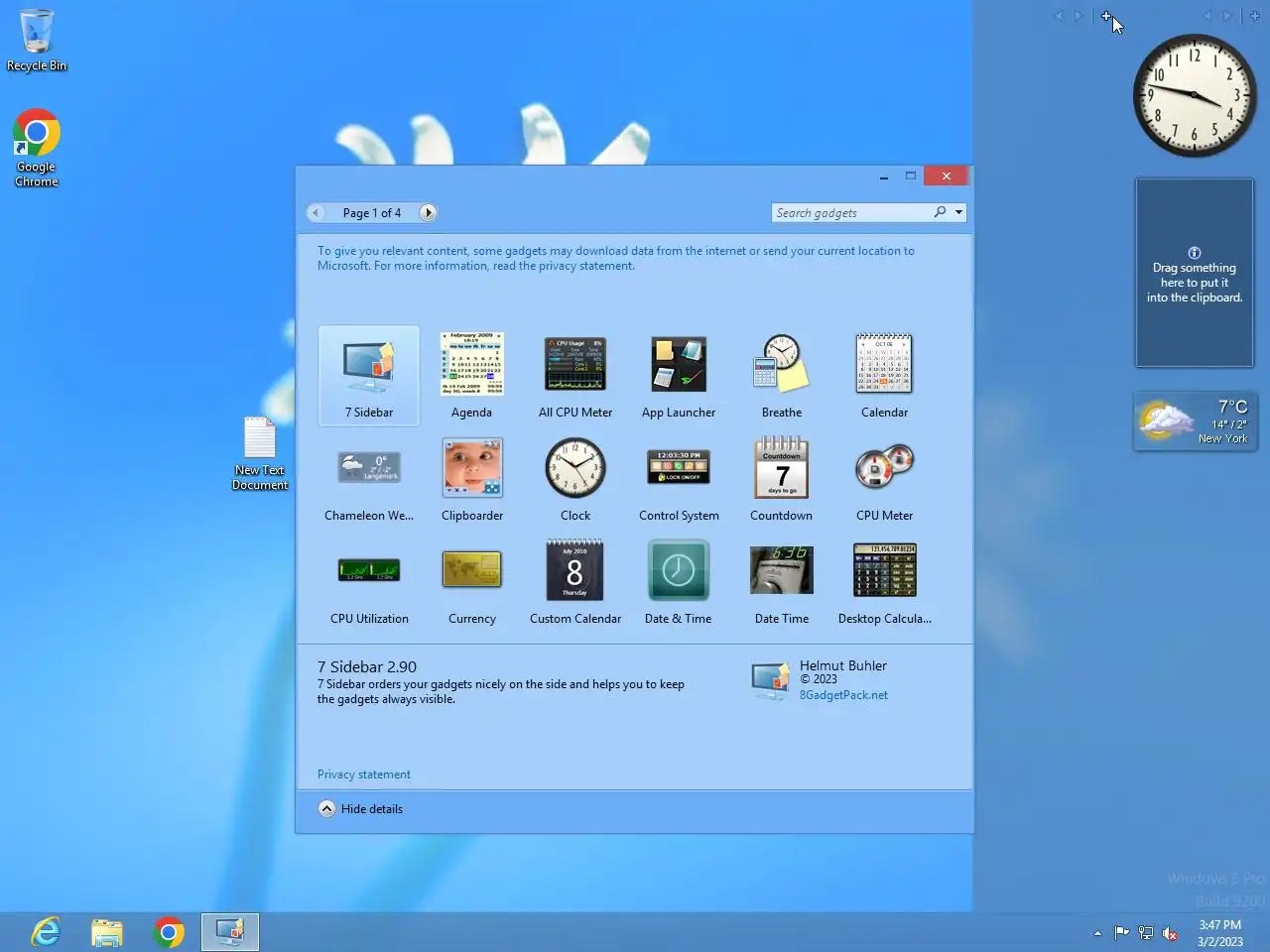1270x952 pixels.
Task: Go to next gadget page
Action: coord(428,212)
